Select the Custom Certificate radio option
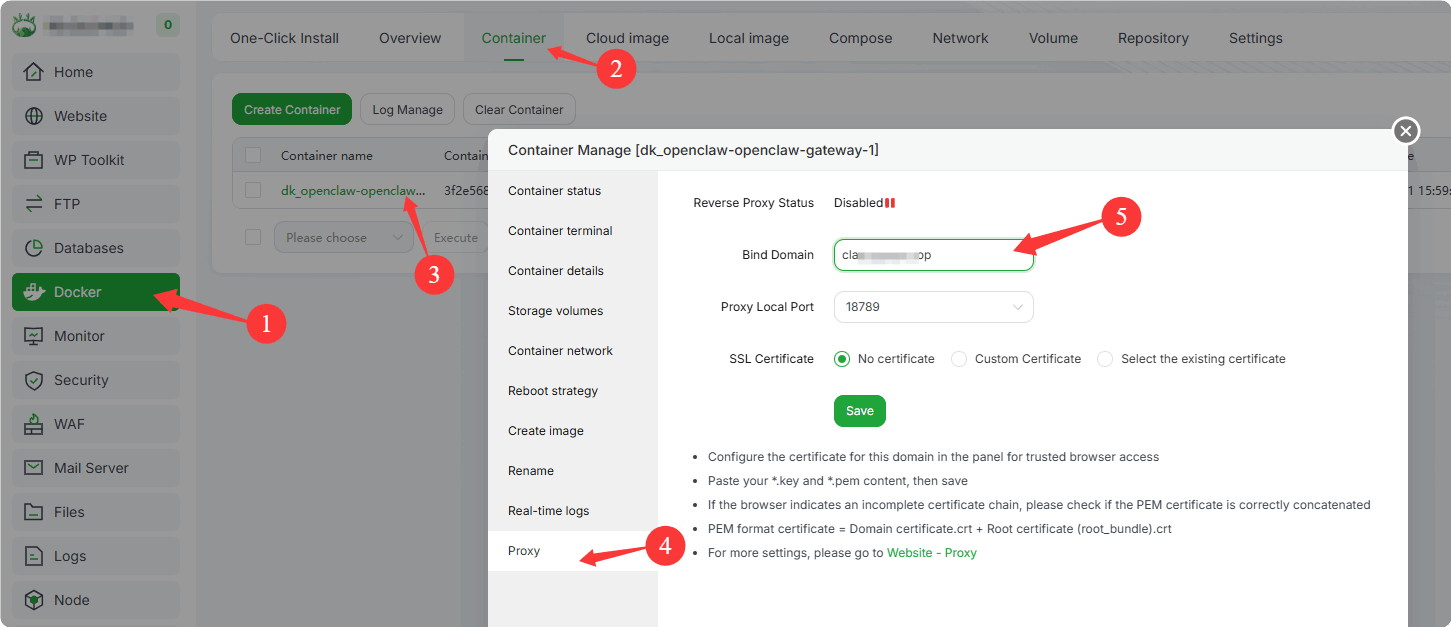Viewport: 1451px width, 627px height. click(x=958, y=359)
